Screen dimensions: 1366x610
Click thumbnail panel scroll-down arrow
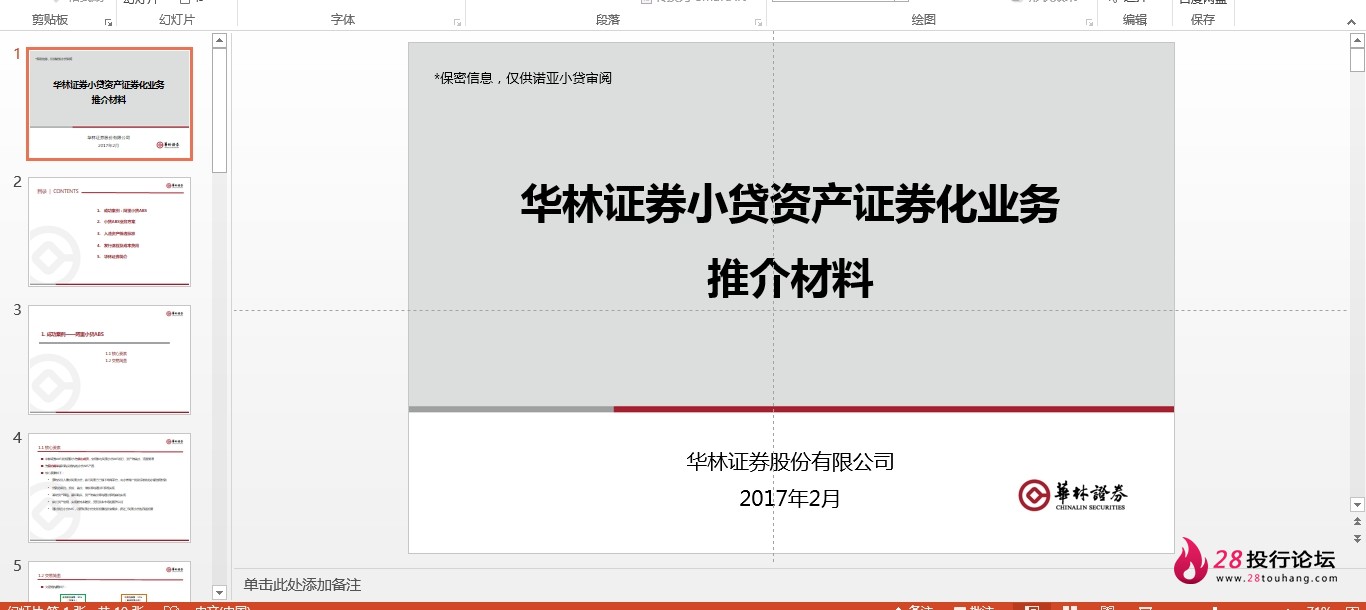[220, 593]
